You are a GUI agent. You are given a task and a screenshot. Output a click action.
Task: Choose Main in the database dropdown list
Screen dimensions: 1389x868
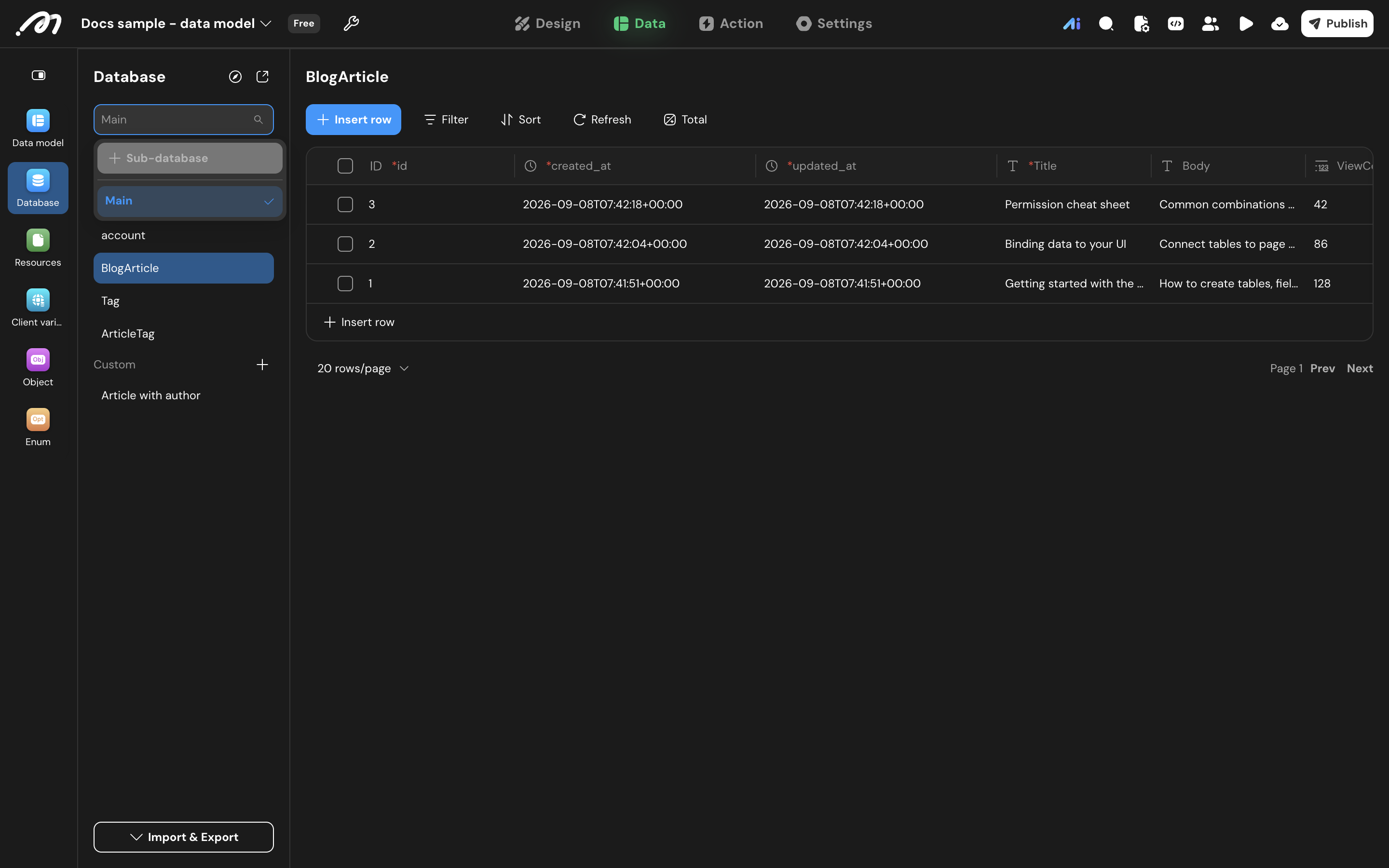click(x=190, y=201)
